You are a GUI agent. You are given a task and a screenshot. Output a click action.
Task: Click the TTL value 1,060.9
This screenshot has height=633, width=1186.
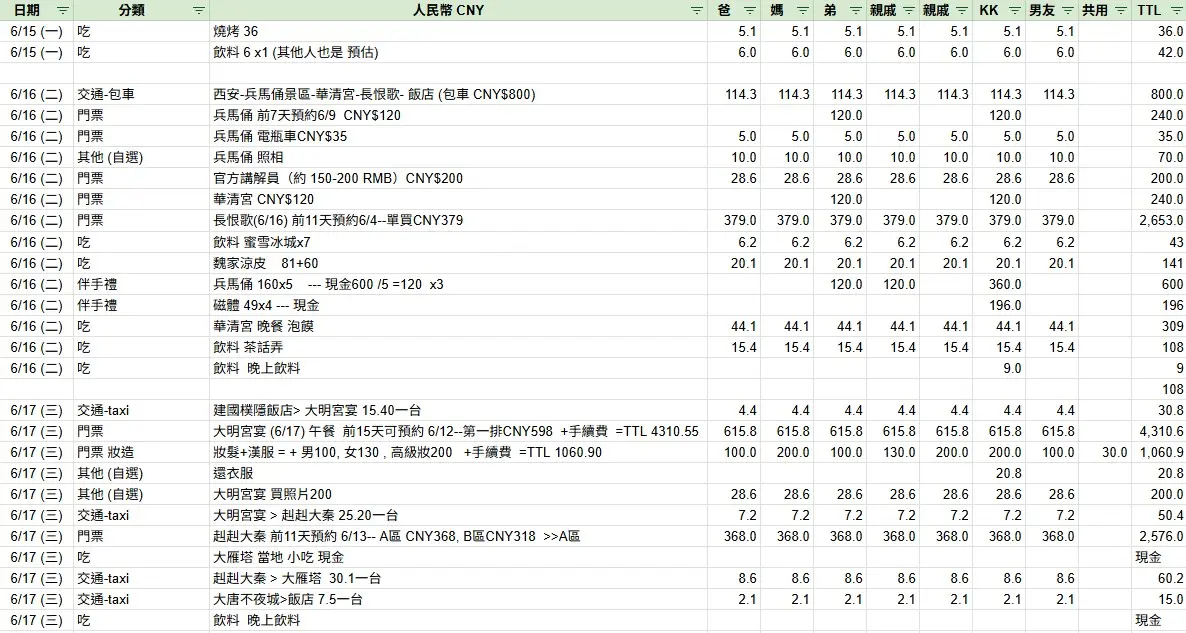[1159, 452]
